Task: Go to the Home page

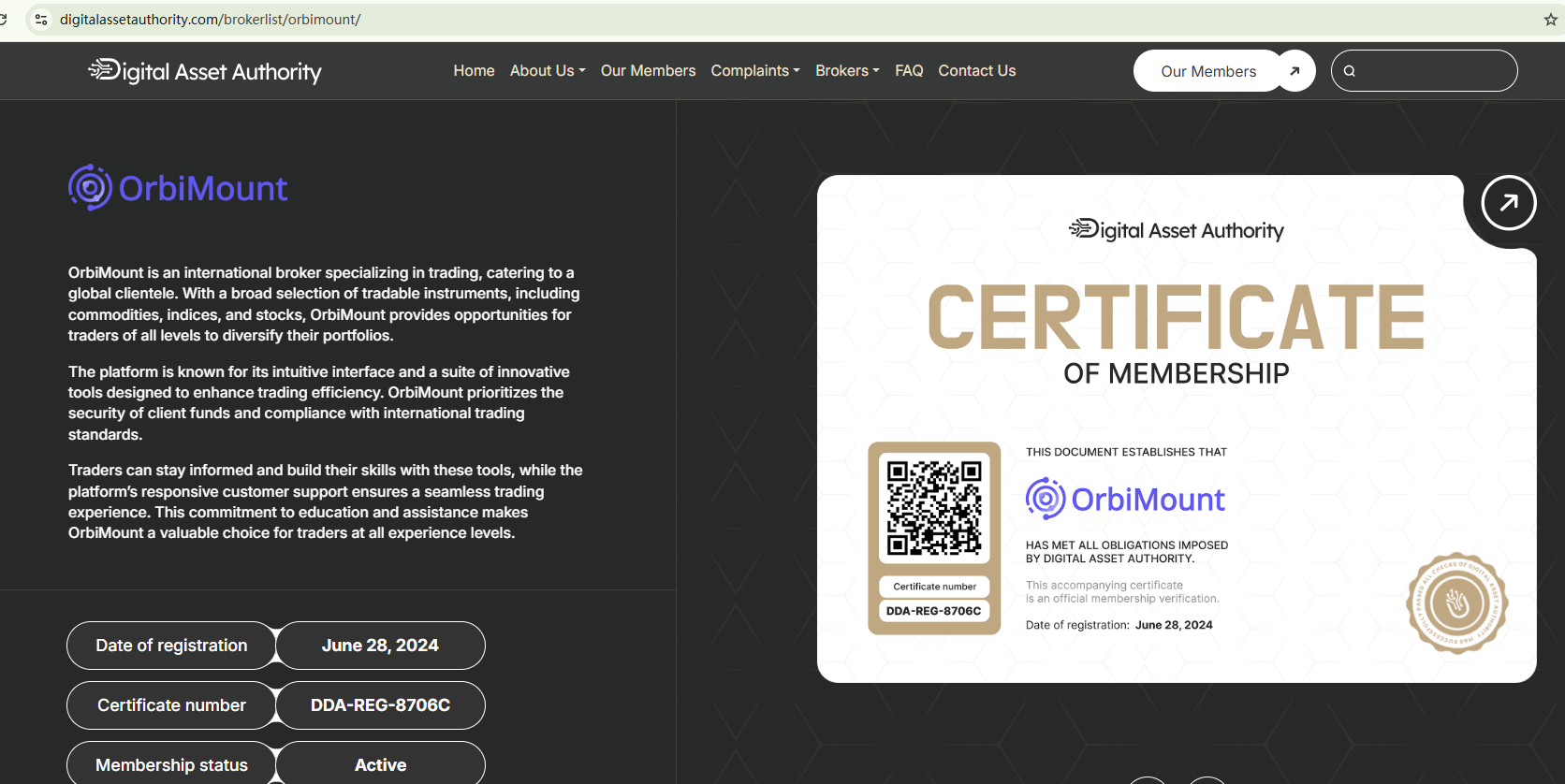Action: pos(474,71)
